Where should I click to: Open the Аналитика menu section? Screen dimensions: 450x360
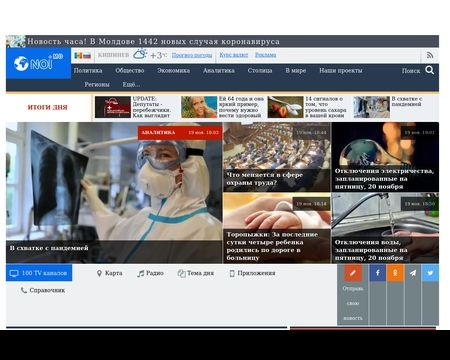tap(219, 70)
